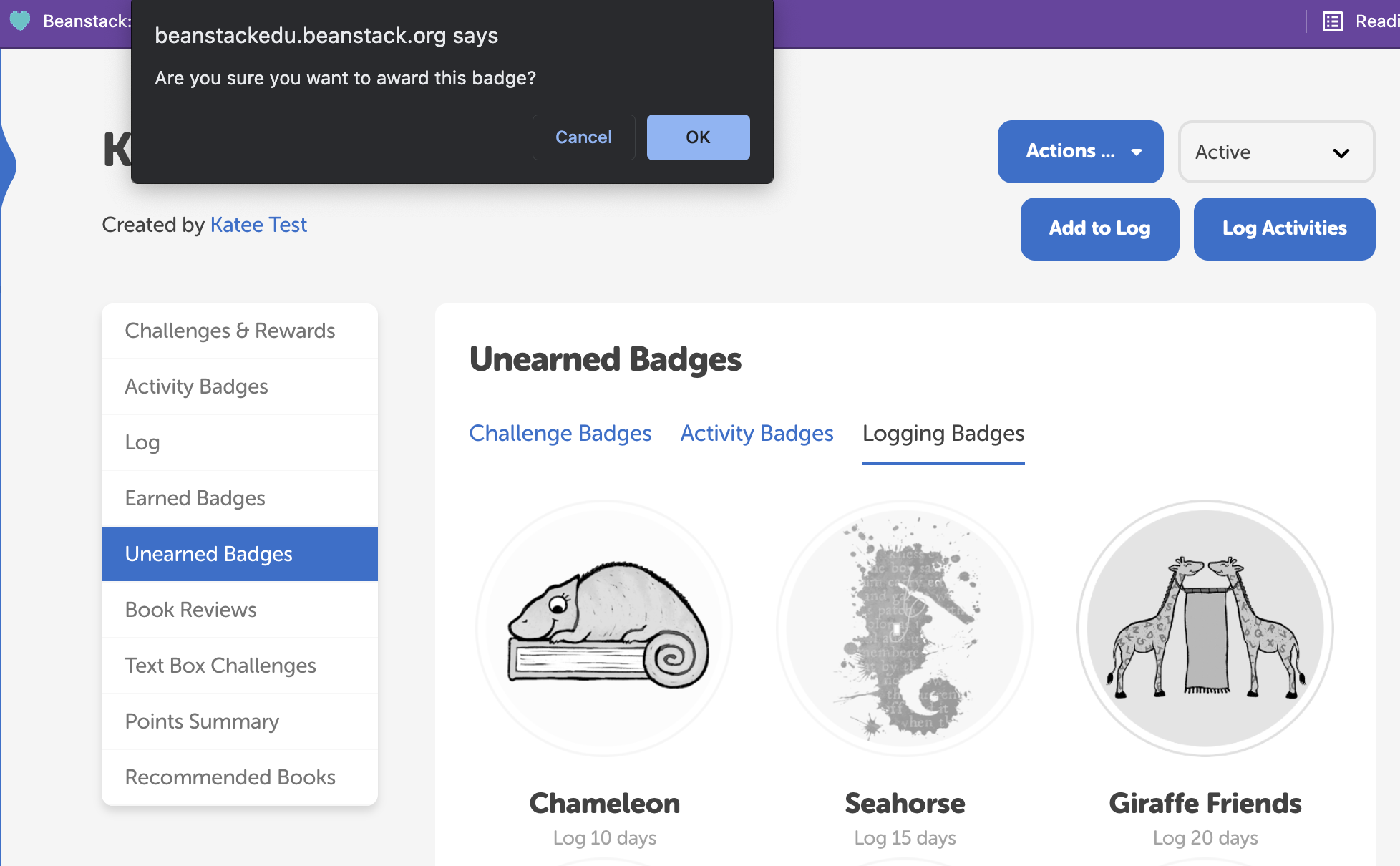Click the Add to Log button

1099,228
